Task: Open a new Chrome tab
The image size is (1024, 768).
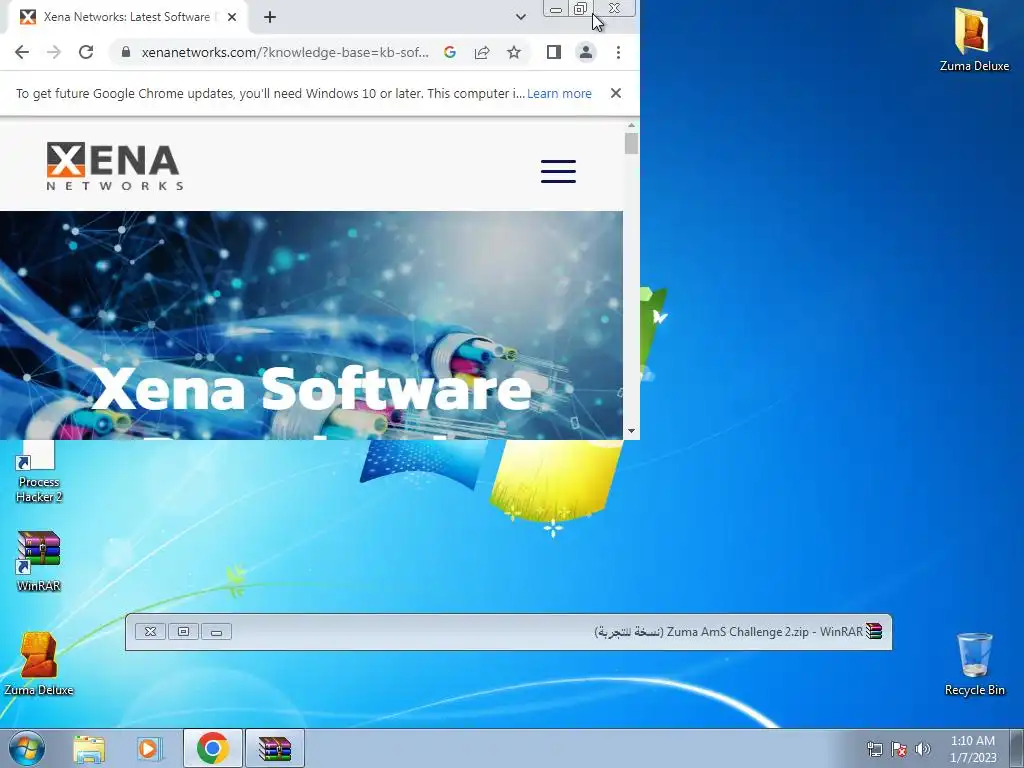Action: [270, 17]
